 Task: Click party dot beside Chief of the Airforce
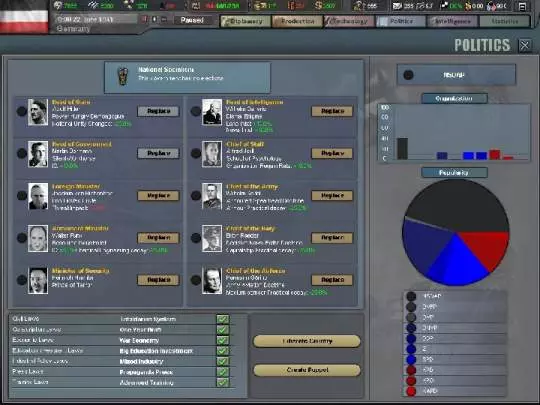[196, 280]
